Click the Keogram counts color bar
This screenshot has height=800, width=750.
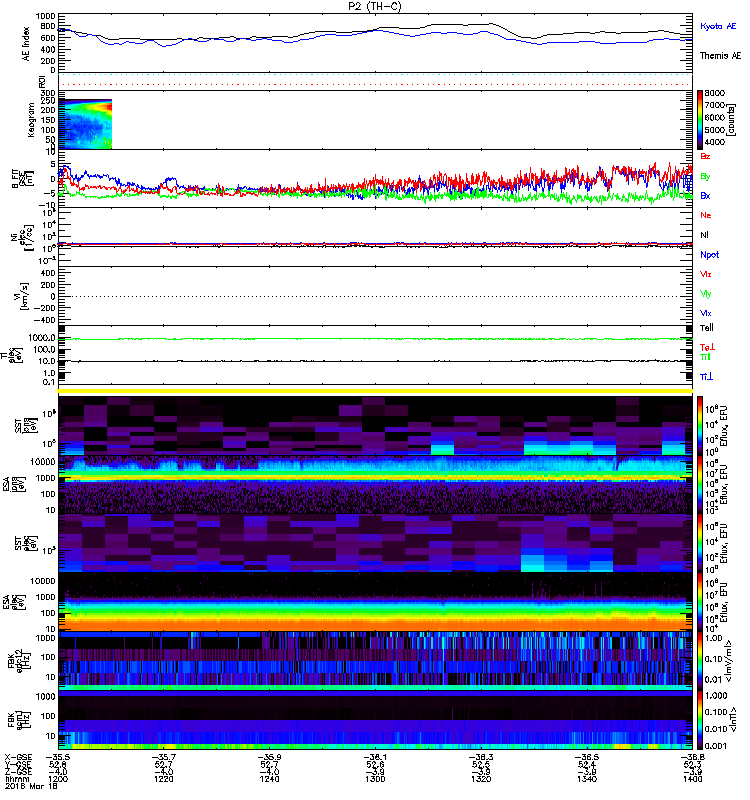click(700, 119)
